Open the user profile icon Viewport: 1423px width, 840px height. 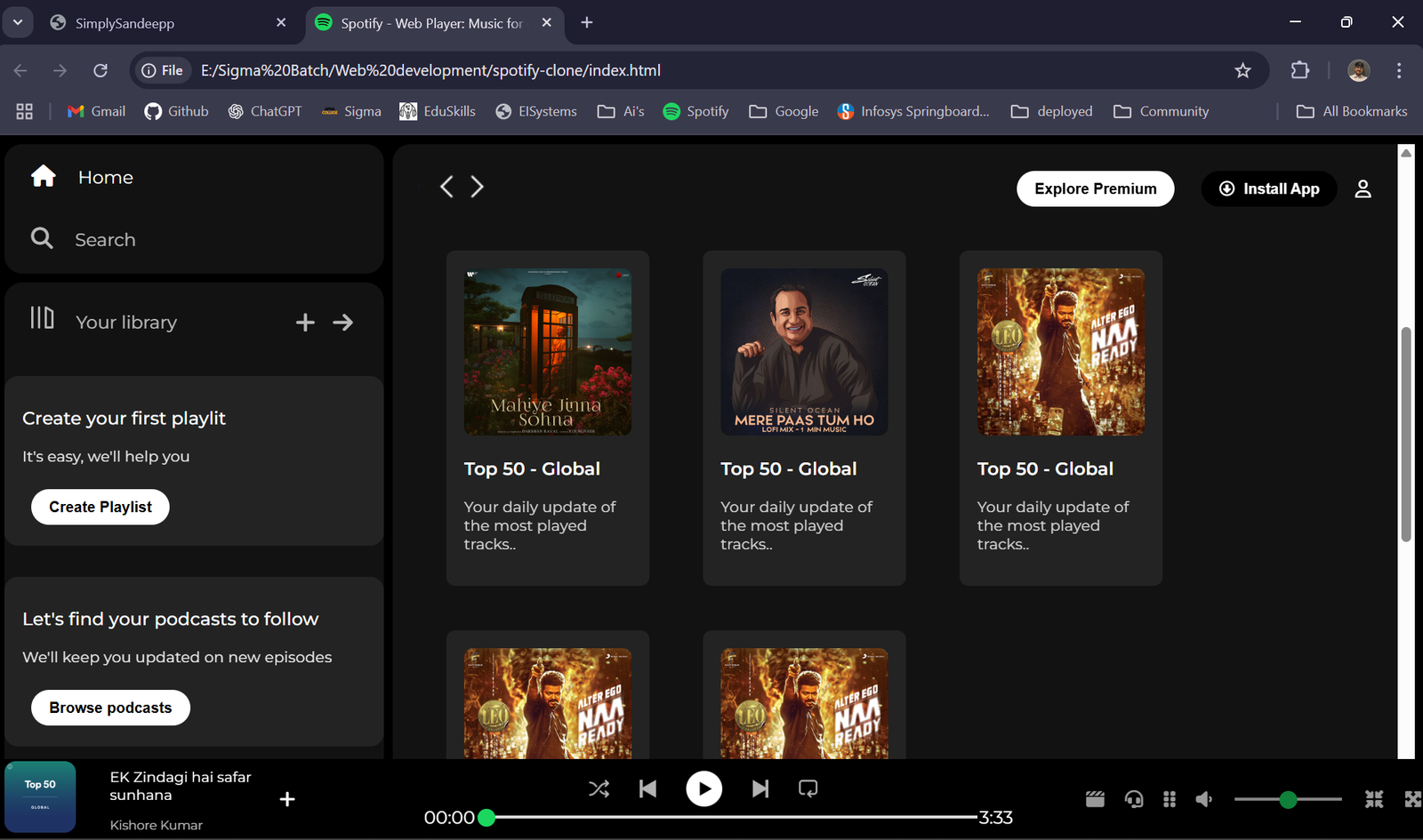tap(1363, 188)
